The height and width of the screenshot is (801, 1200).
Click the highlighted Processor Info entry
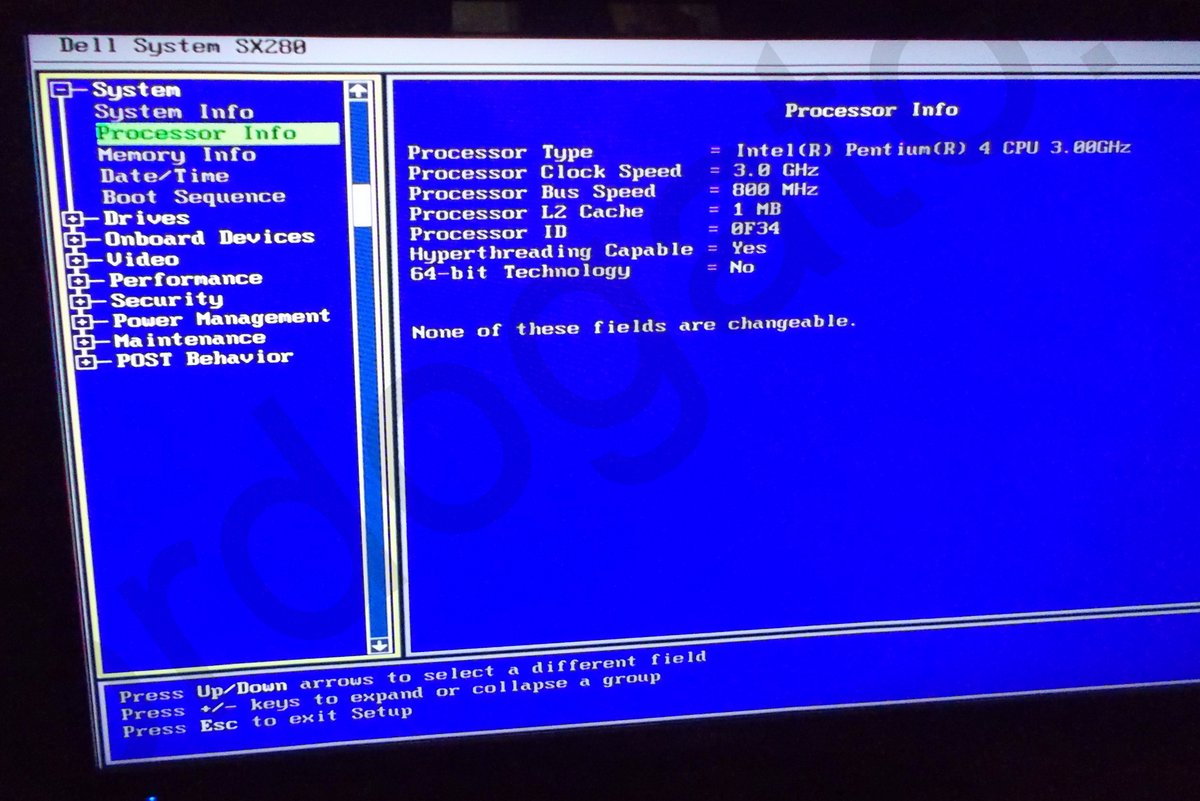[195, 133]
